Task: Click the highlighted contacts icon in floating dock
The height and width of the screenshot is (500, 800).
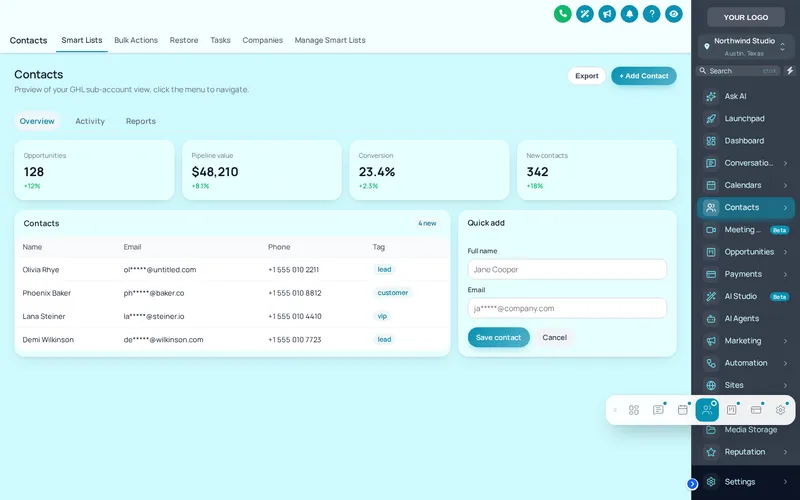Action: (707, 410)
